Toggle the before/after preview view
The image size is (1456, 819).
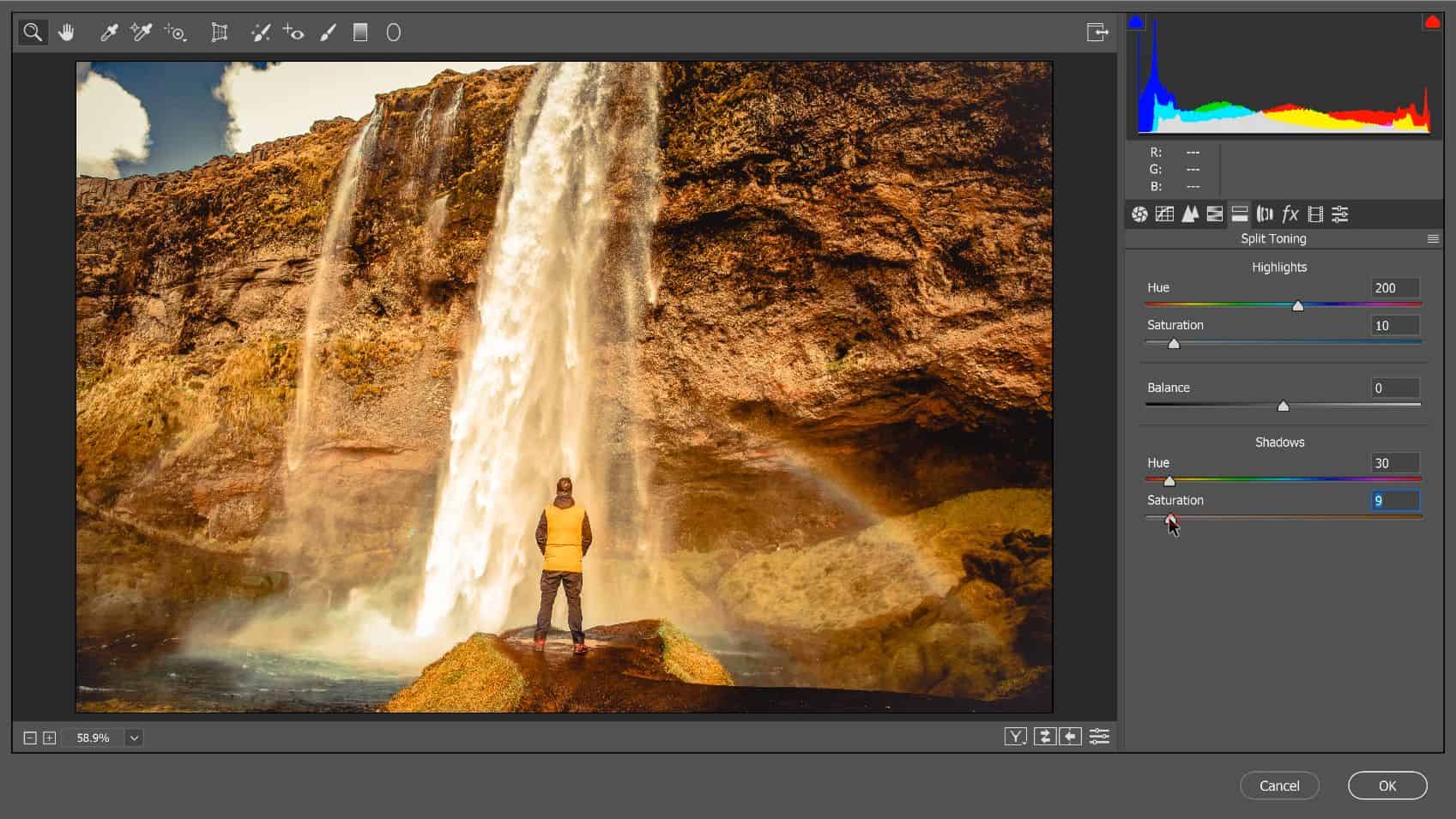pyautogui.click(x=1016, y=737)
